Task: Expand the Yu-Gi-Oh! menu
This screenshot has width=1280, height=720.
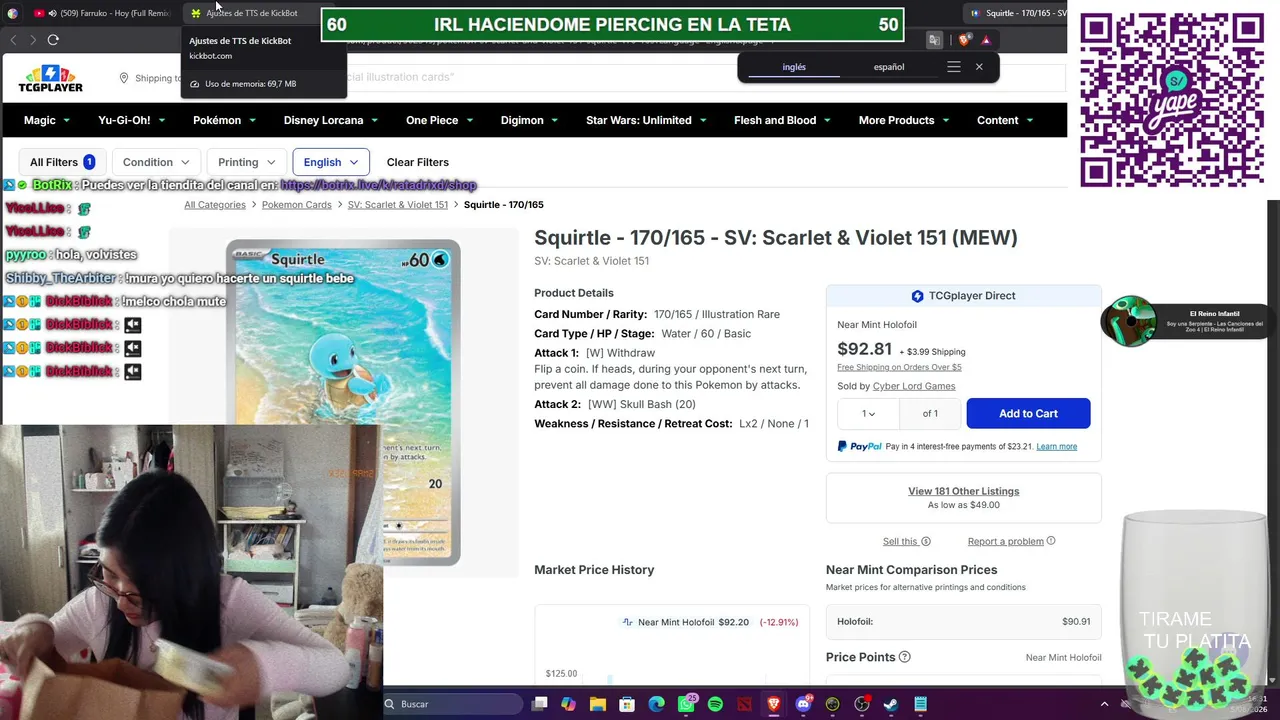Action: 131,120
